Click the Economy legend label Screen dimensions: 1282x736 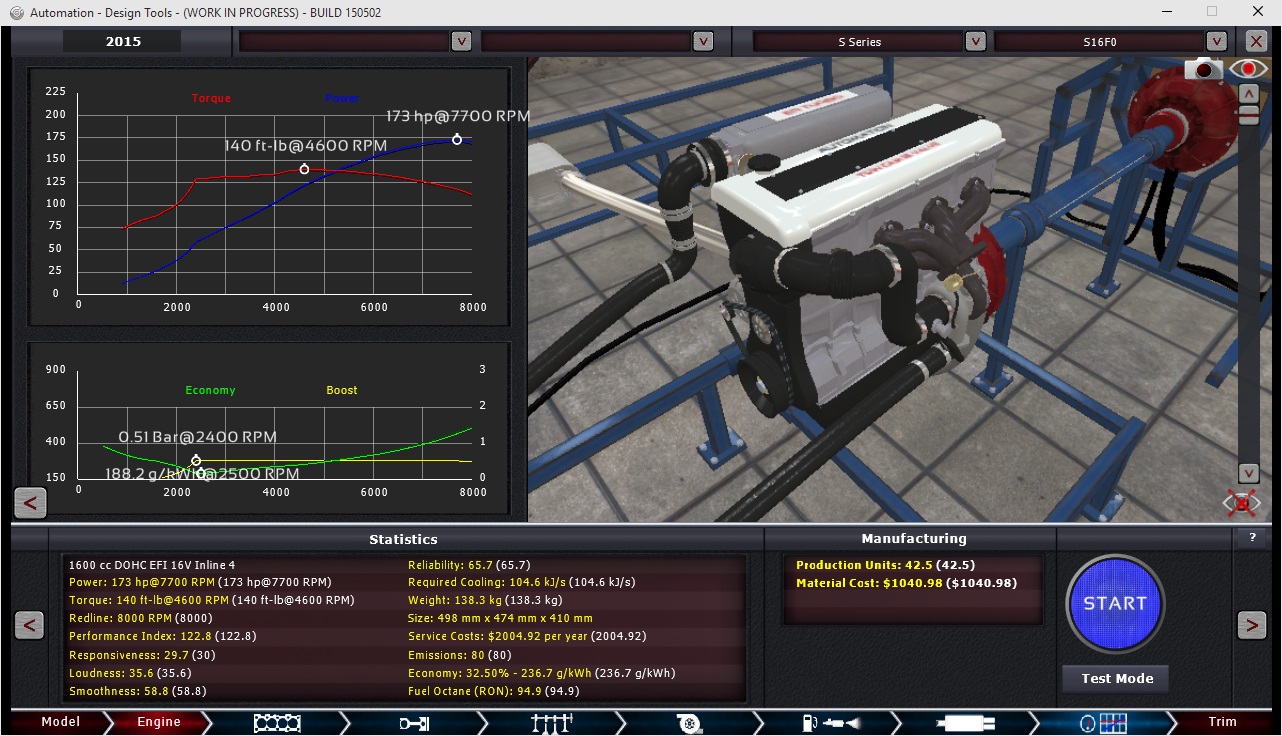(x=210, y=390)
